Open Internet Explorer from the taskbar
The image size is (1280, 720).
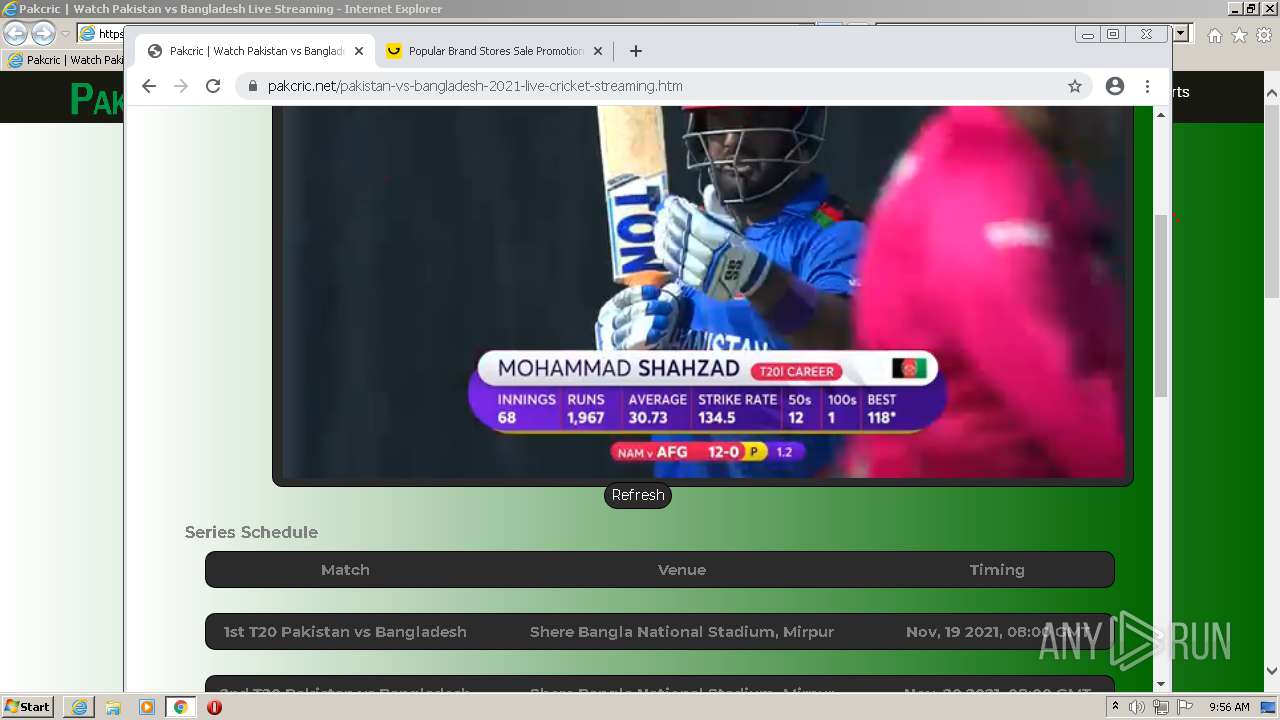pos(79,707)
